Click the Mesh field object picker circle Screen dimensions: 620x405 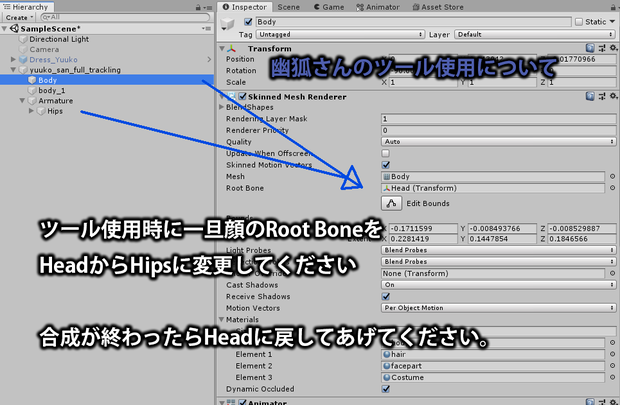(x=612, y=176)
